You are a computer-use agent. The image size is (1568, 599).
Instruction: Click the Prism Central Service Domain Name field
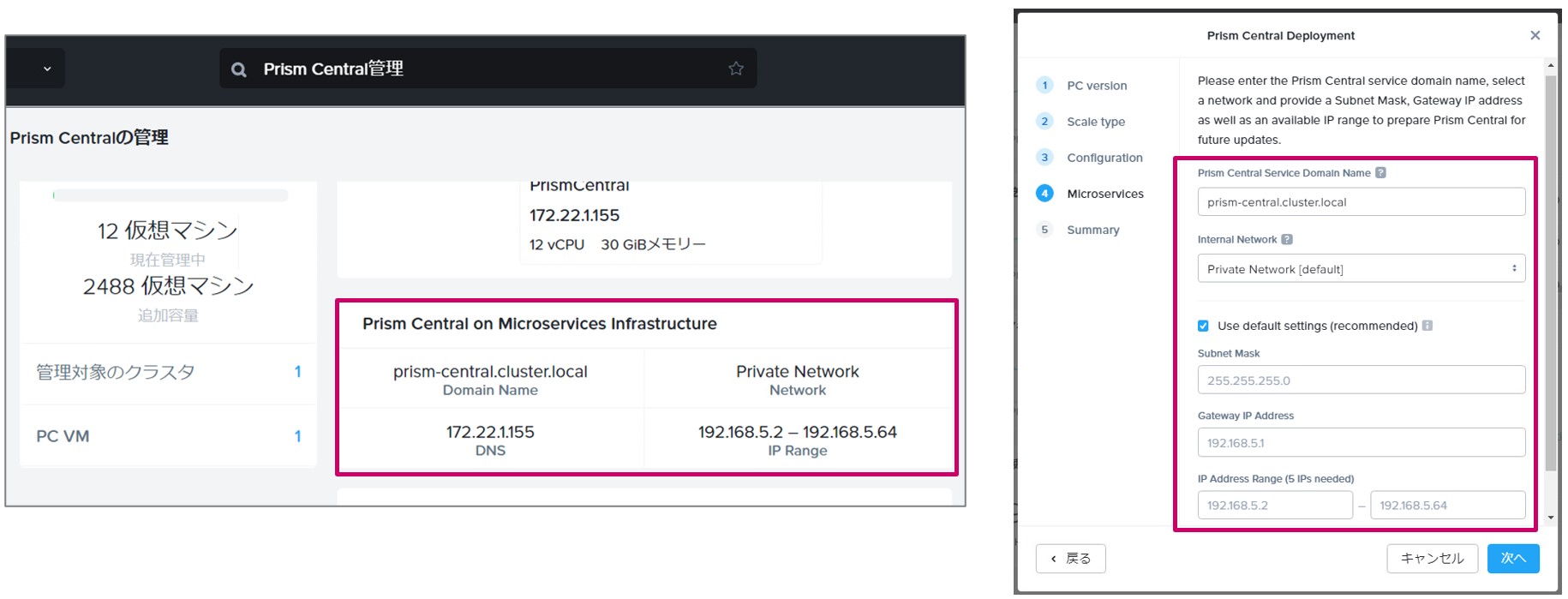[1362, 202]
